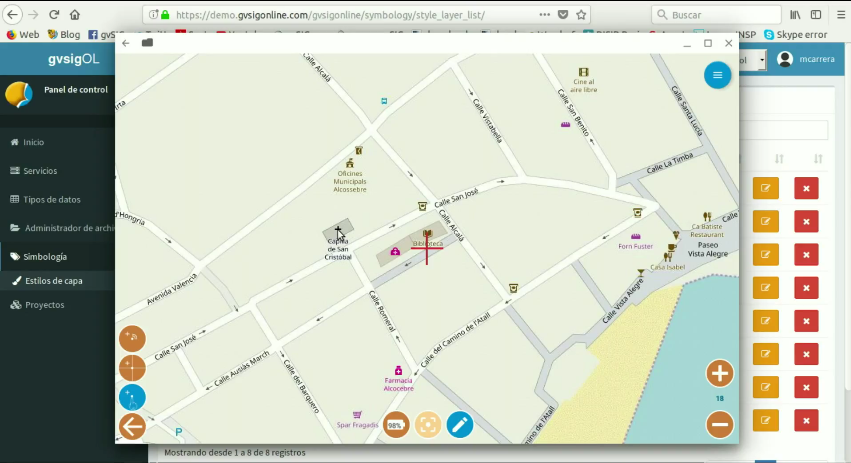The height and width of the screenshot is (463, 851).
Task: Select the blue finger-touch add-point tool
Action: click(x=132, y=397)
